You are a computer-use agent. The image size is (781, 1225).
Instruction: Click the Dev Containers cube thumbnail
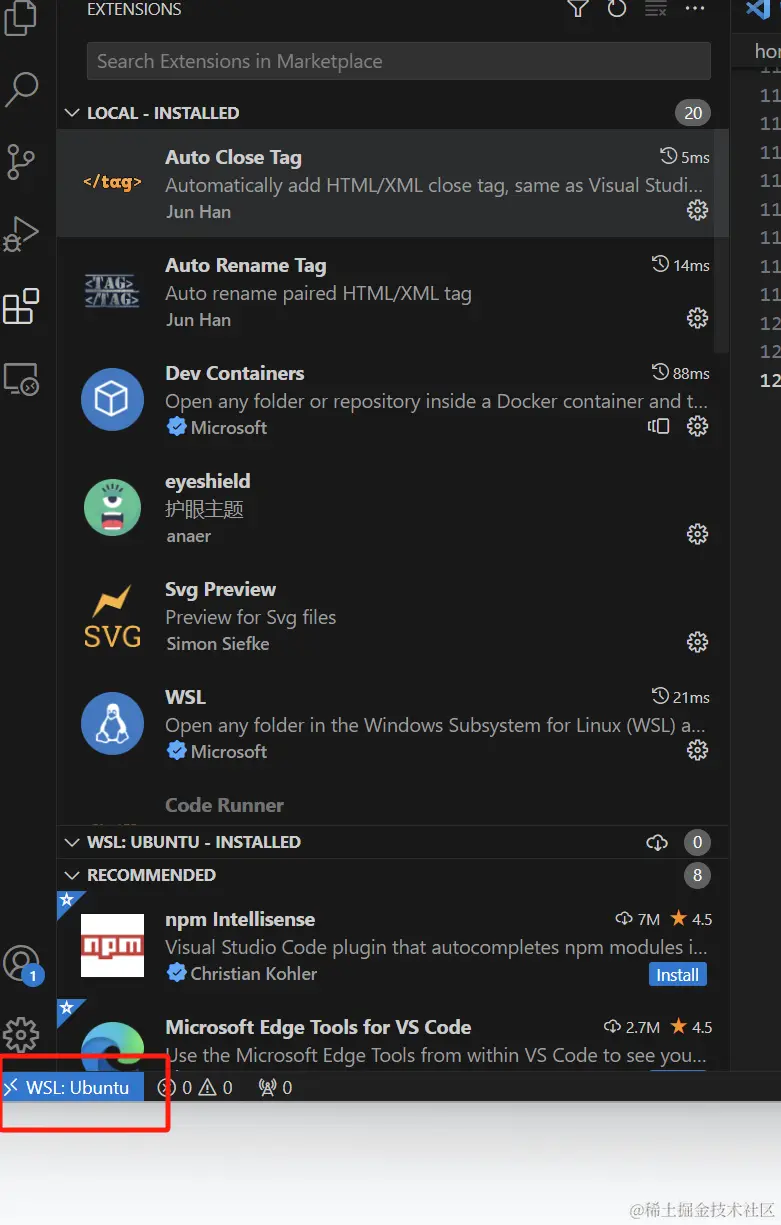112,400
